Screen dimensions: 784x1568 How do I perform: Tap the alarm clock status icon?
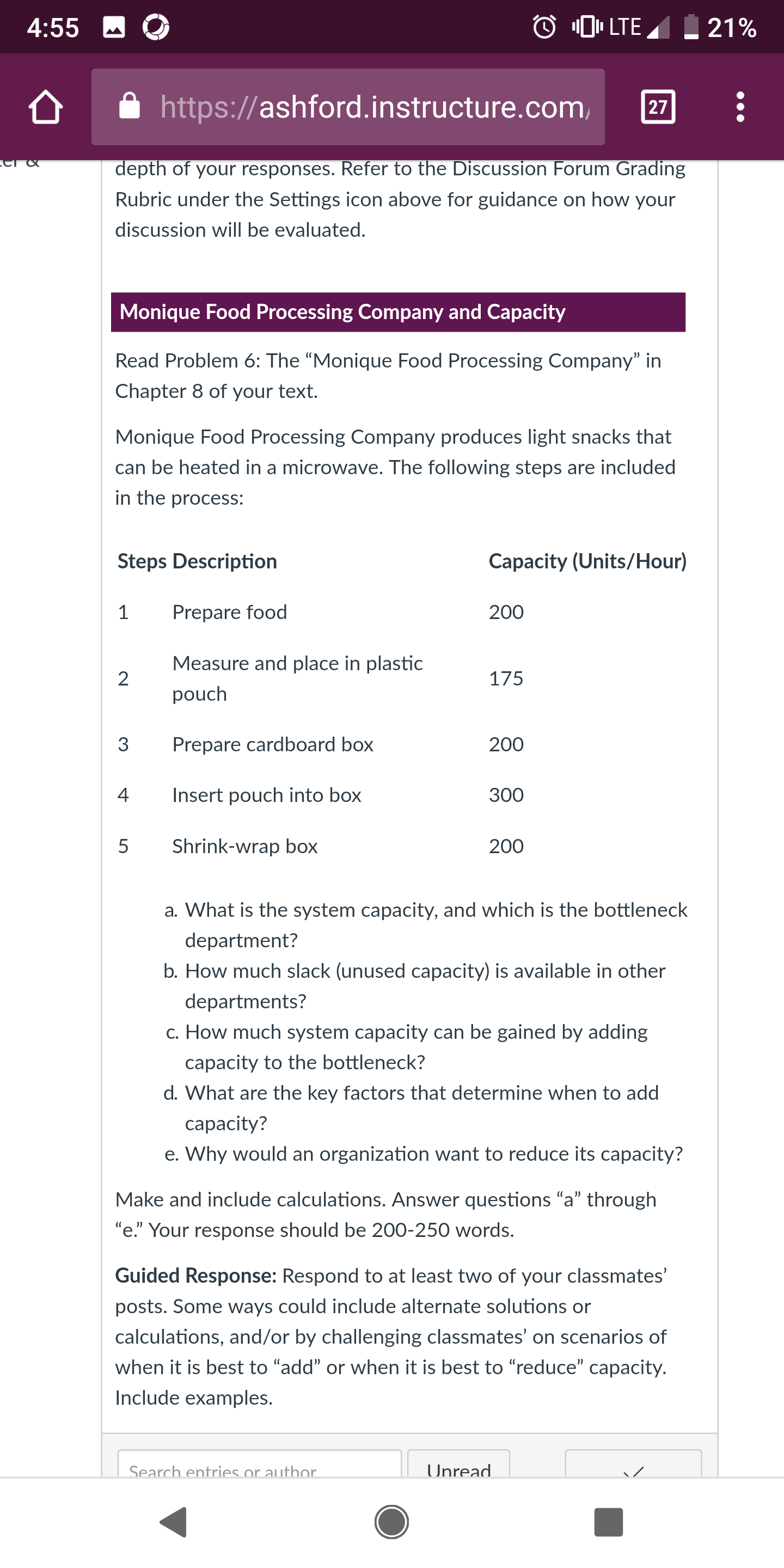[544, 27]
